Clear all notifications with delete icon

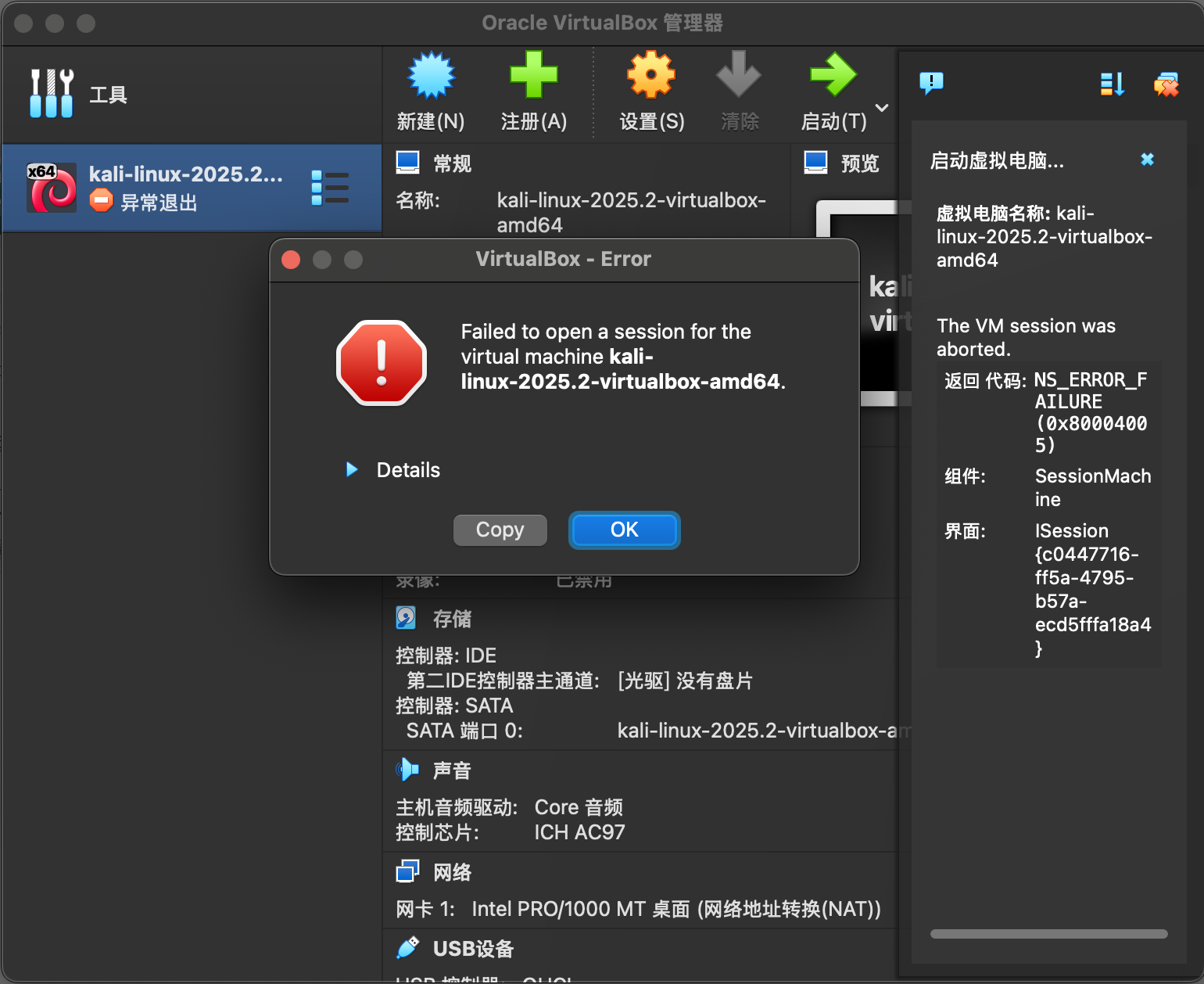tap(1166, 84)
